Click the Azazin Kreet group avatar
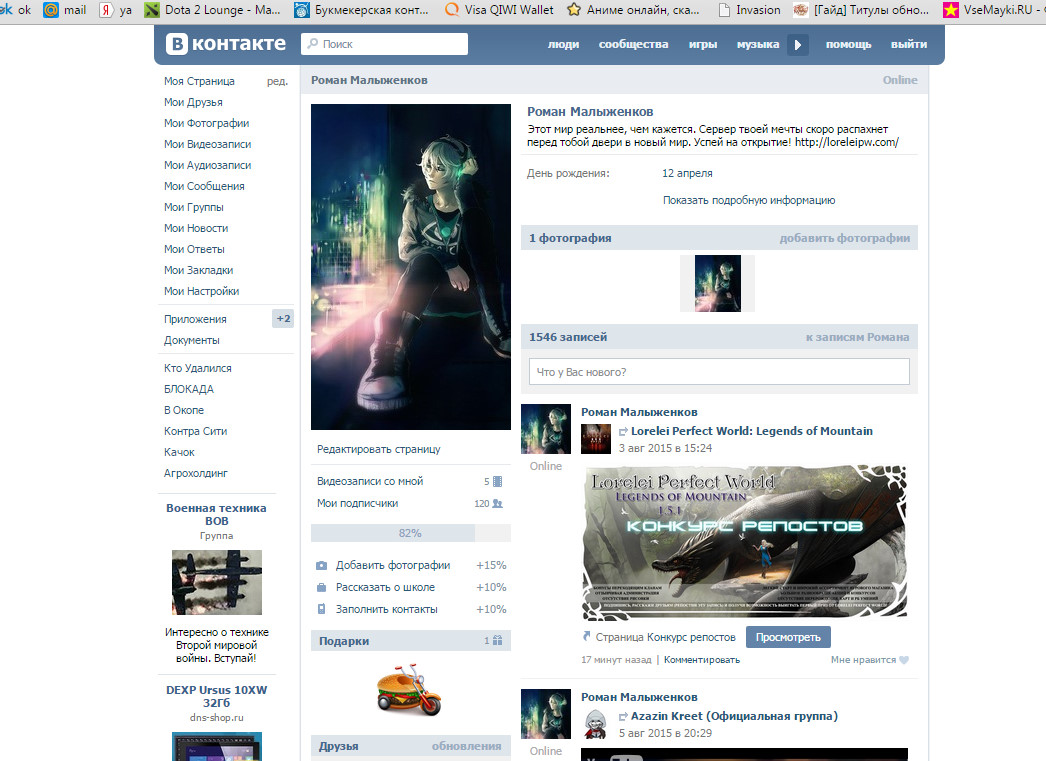 coord(596,724)
